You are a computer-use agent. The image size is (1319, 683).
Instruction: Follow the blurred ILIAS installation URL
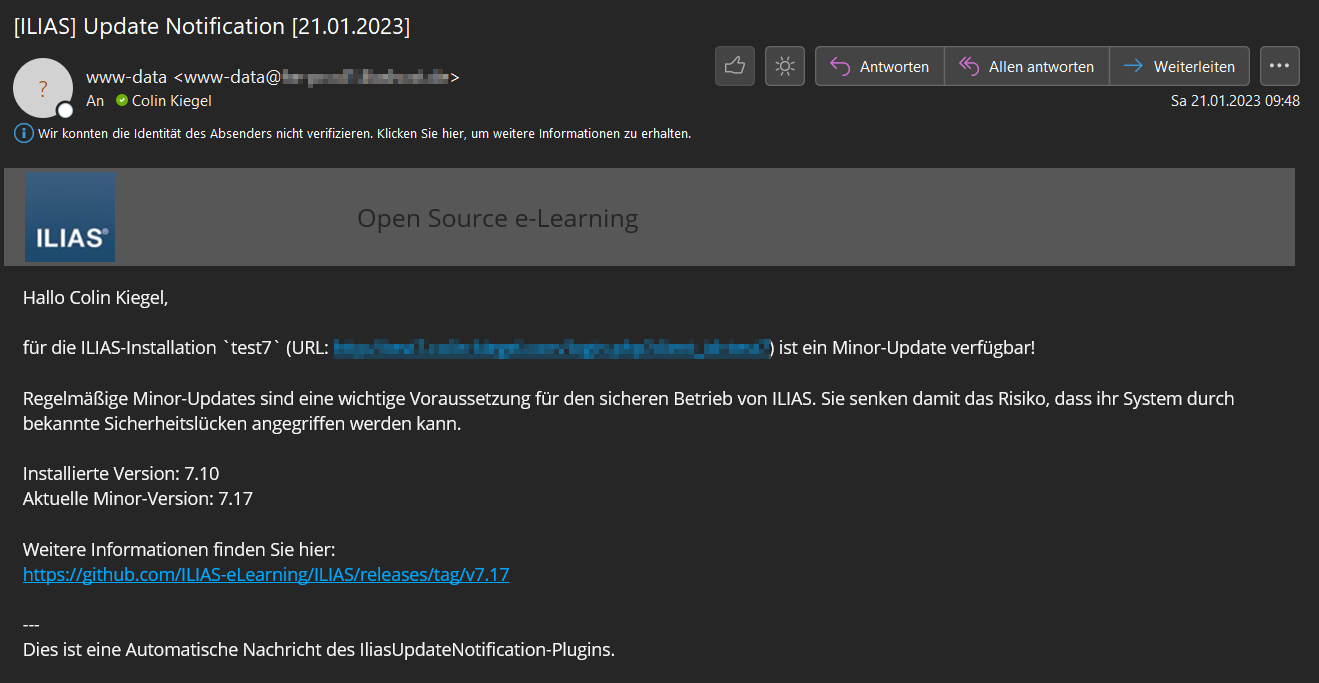(551, 348)
